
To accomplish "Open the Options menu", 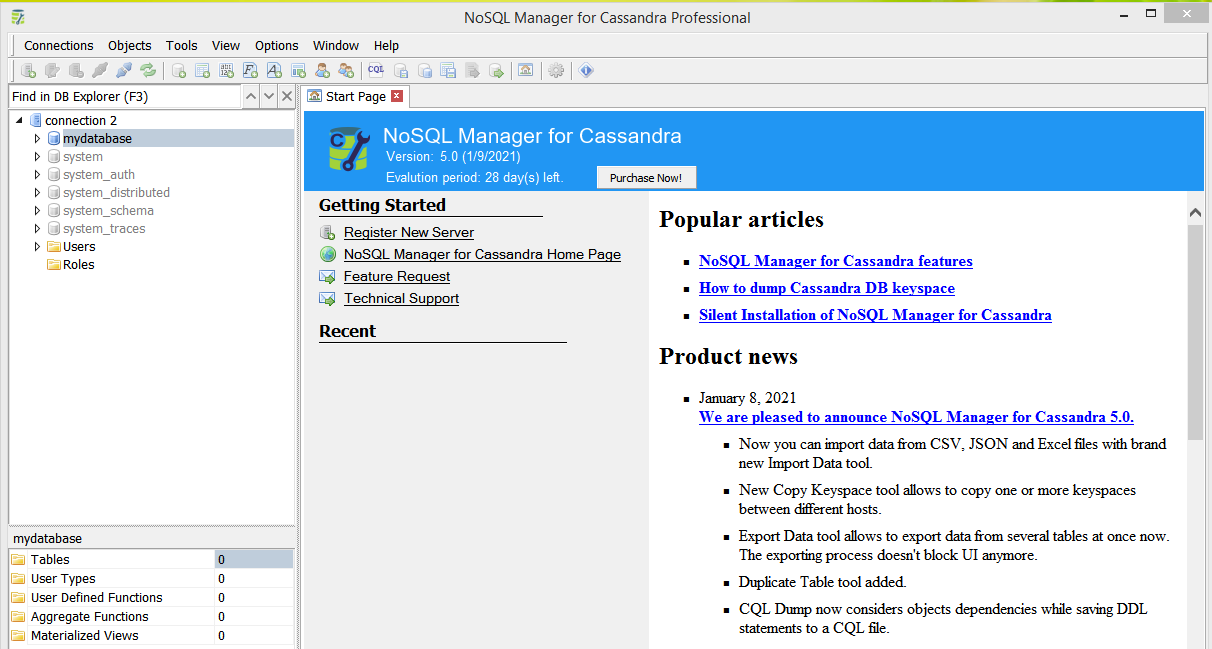I will (277, 45).
